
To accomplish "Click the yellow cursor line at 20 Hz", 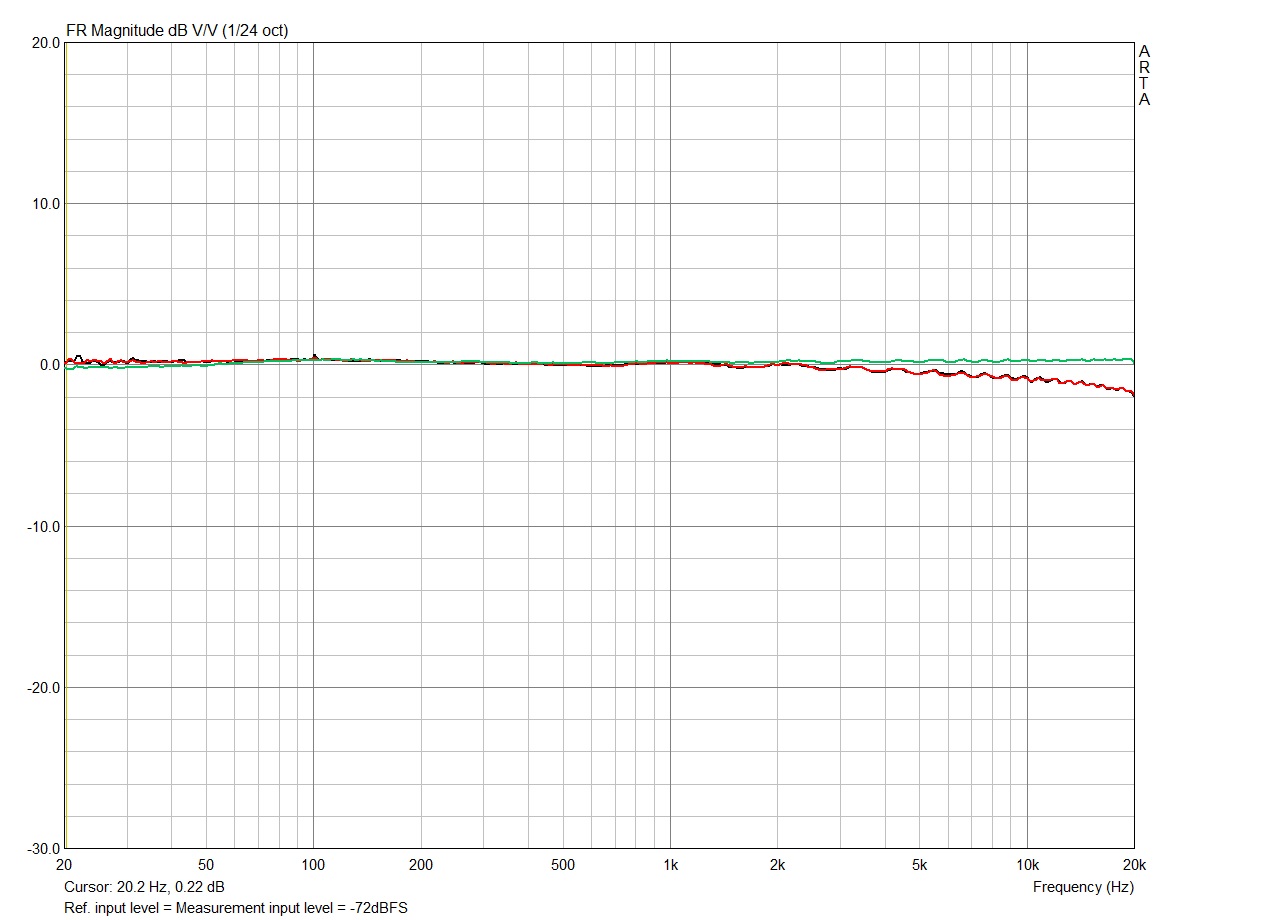I will (65, 445).
